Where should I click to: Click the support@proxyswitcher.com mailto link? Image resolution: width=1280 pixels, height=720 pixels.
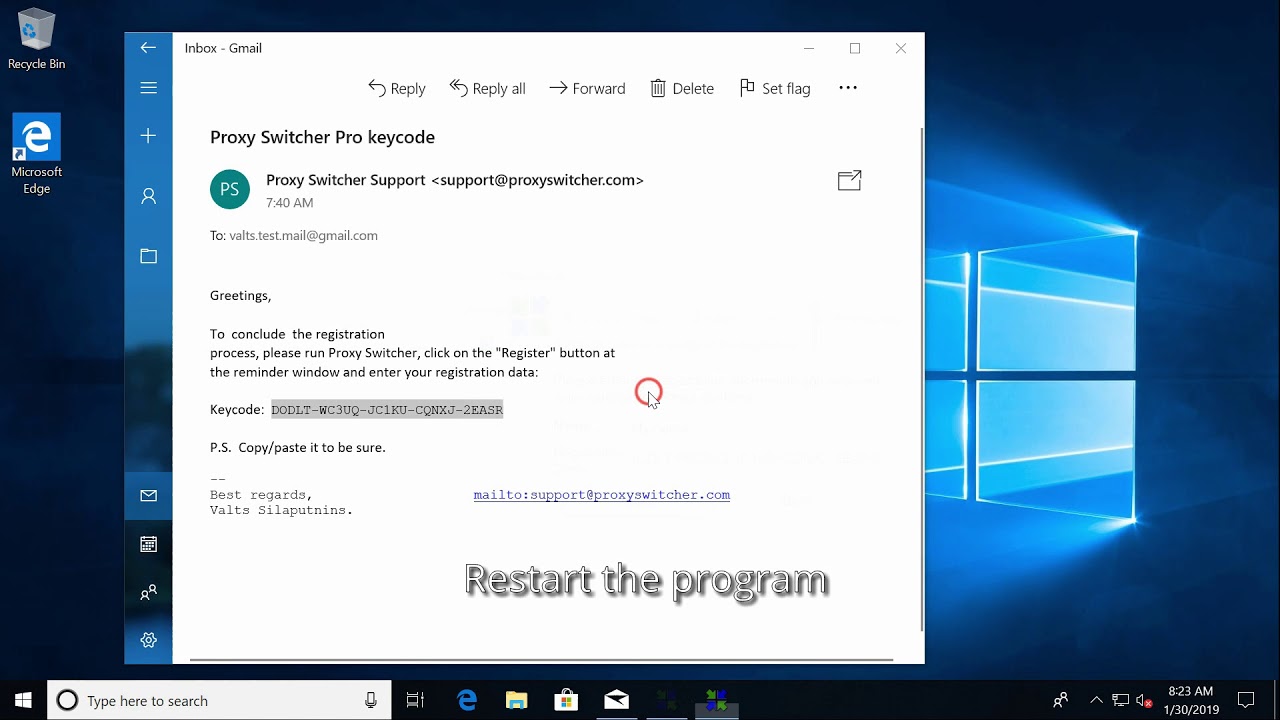pos(601,495)
